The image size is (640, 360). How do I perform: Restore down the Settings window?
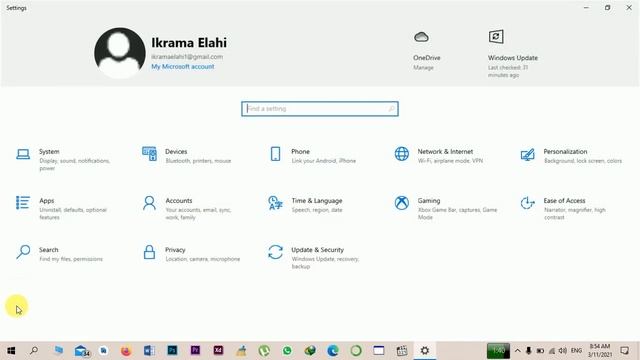tap(608, 7)
